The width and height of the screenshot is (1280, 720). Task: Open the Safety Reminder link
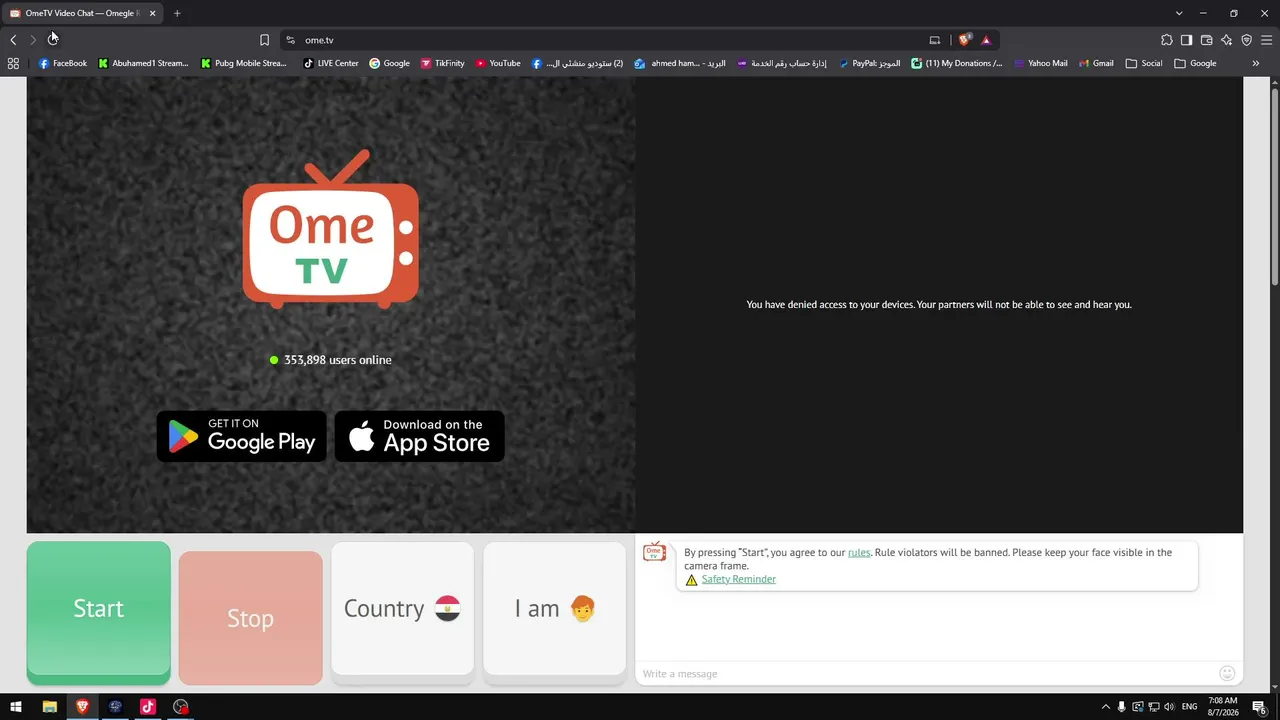(738, 579)
